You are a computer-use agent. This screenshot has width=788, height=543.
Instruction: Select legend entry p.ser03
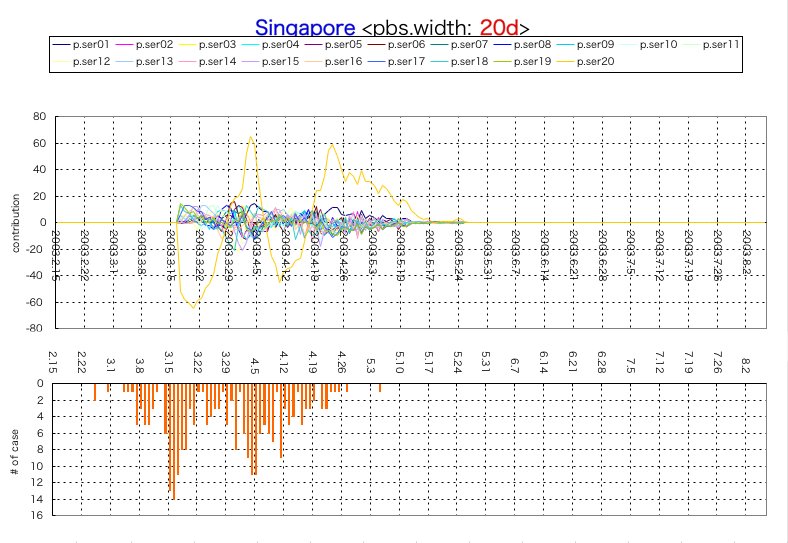207,45
